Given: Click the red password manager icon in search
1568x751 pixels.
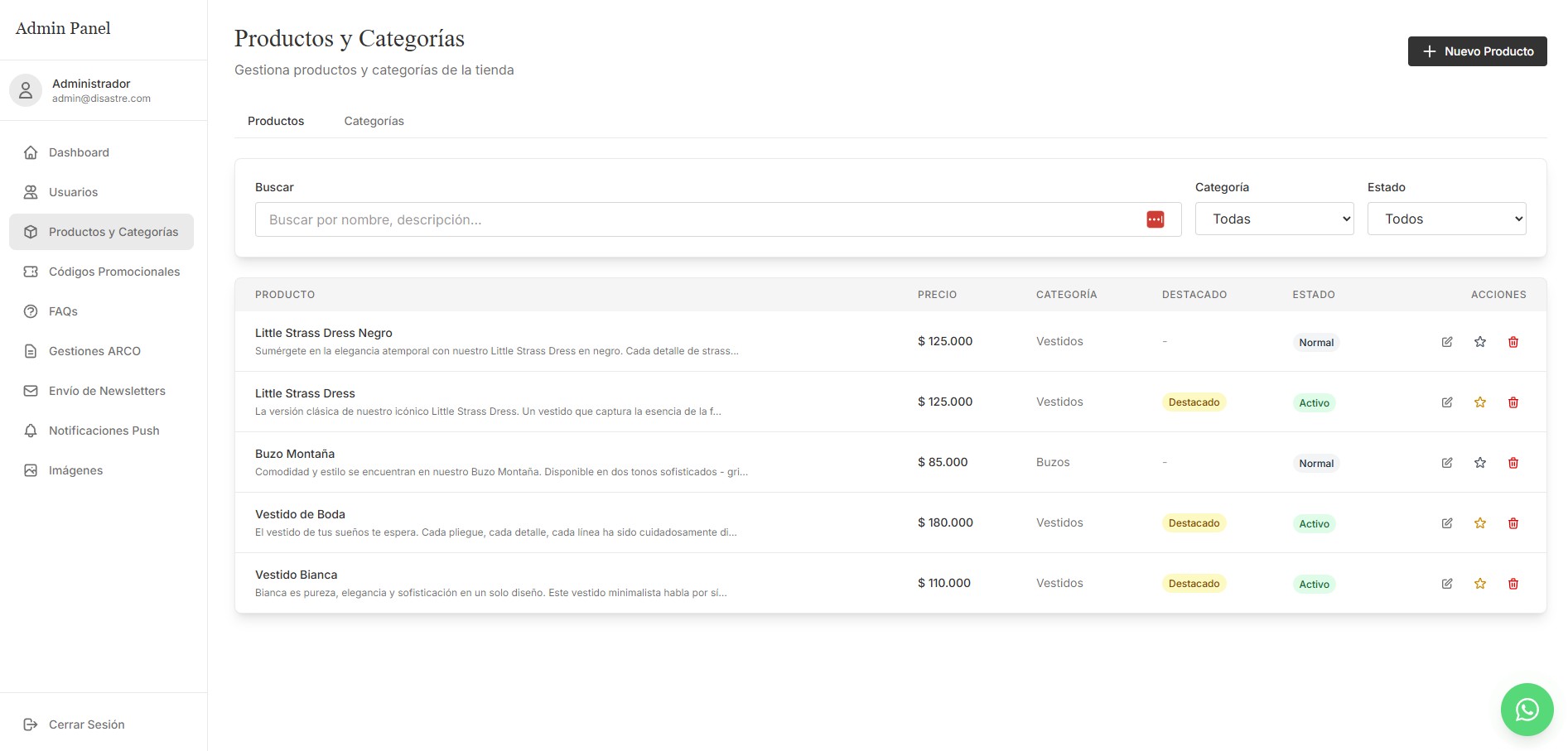Looking at the screenshot, I should tap(1155, 219).
